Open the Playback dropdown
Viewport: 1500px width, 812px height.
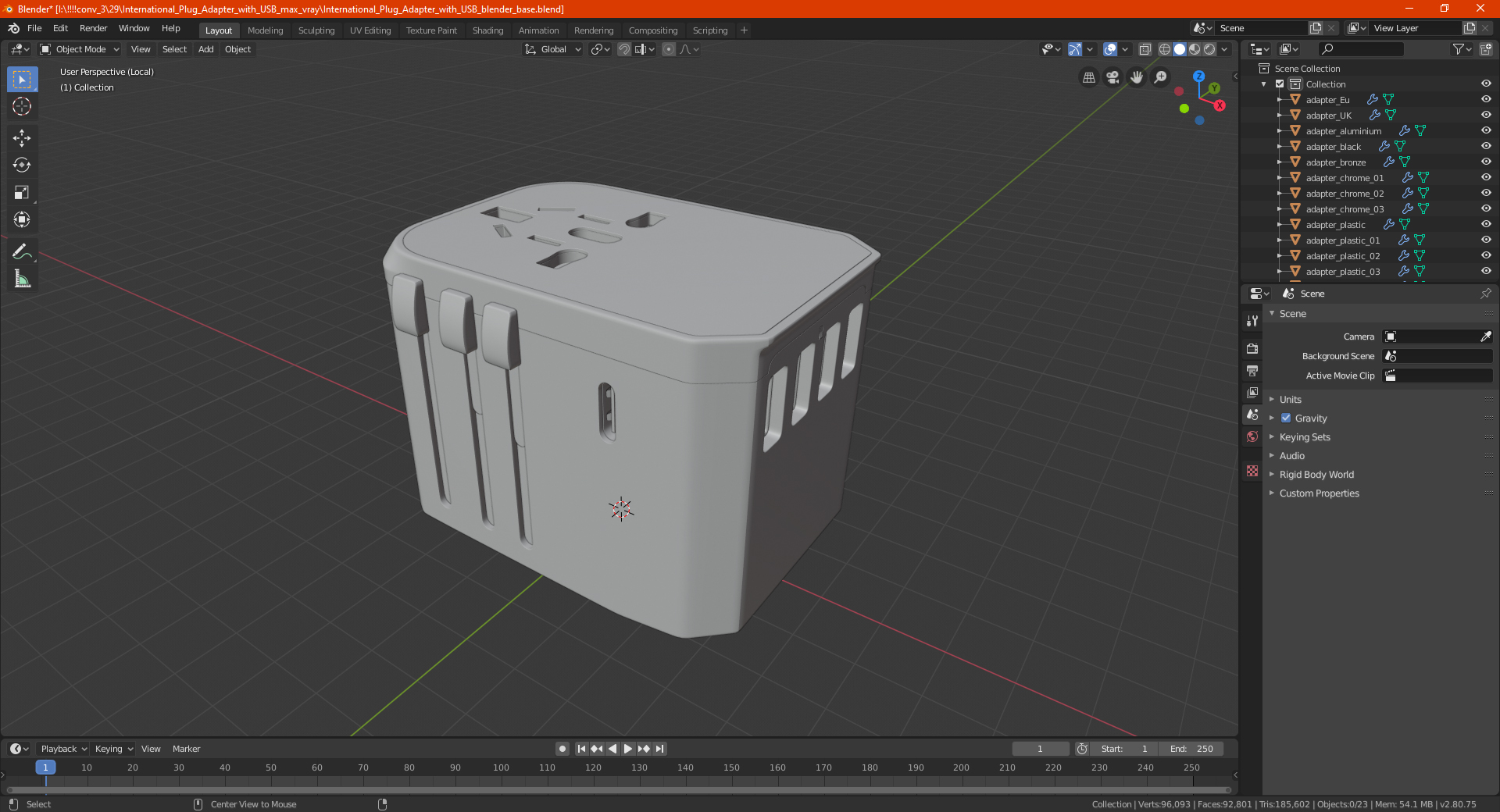(64, 749)
